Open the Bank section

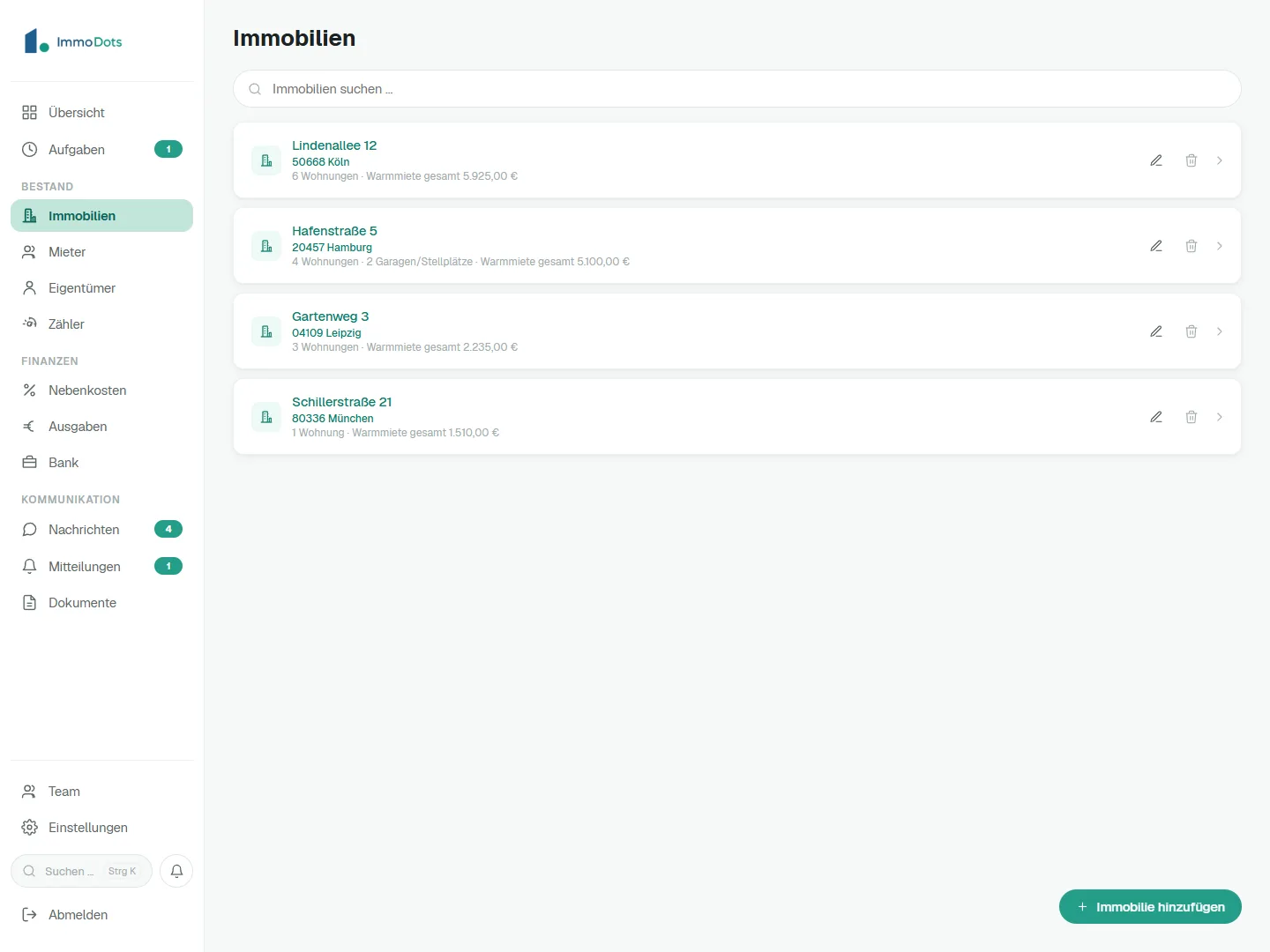pos(101,463)
